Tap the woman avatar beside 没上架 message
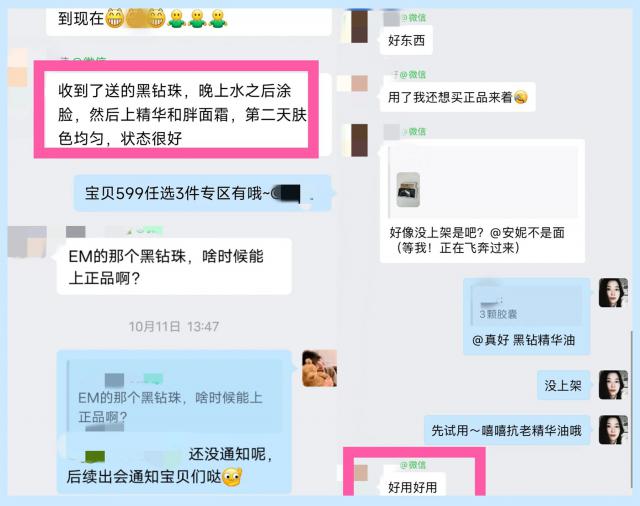The height and width of the screenshot is (506, 640). [x=613, y=385]
